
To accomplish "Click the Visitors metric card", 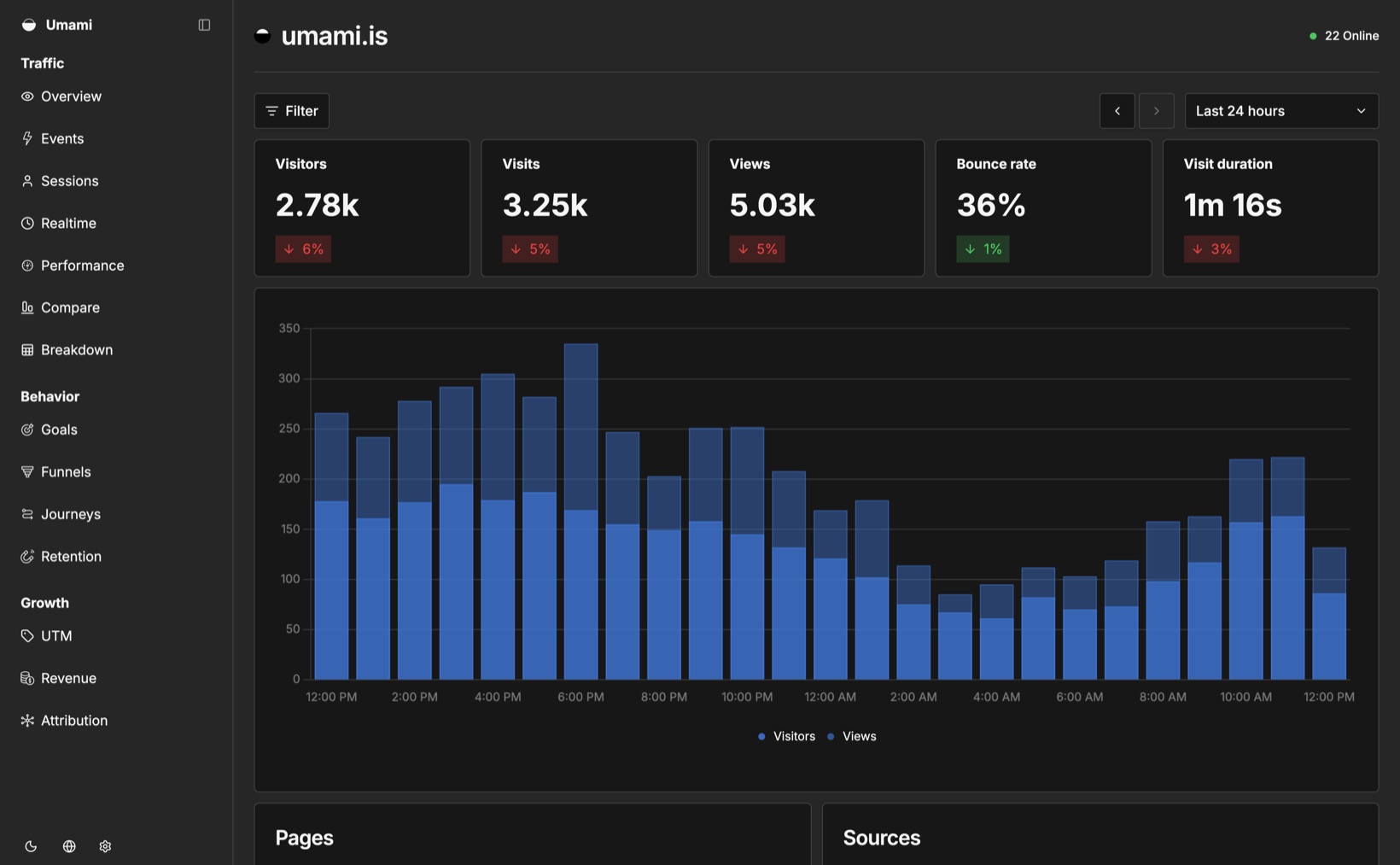I will [362, 207].
